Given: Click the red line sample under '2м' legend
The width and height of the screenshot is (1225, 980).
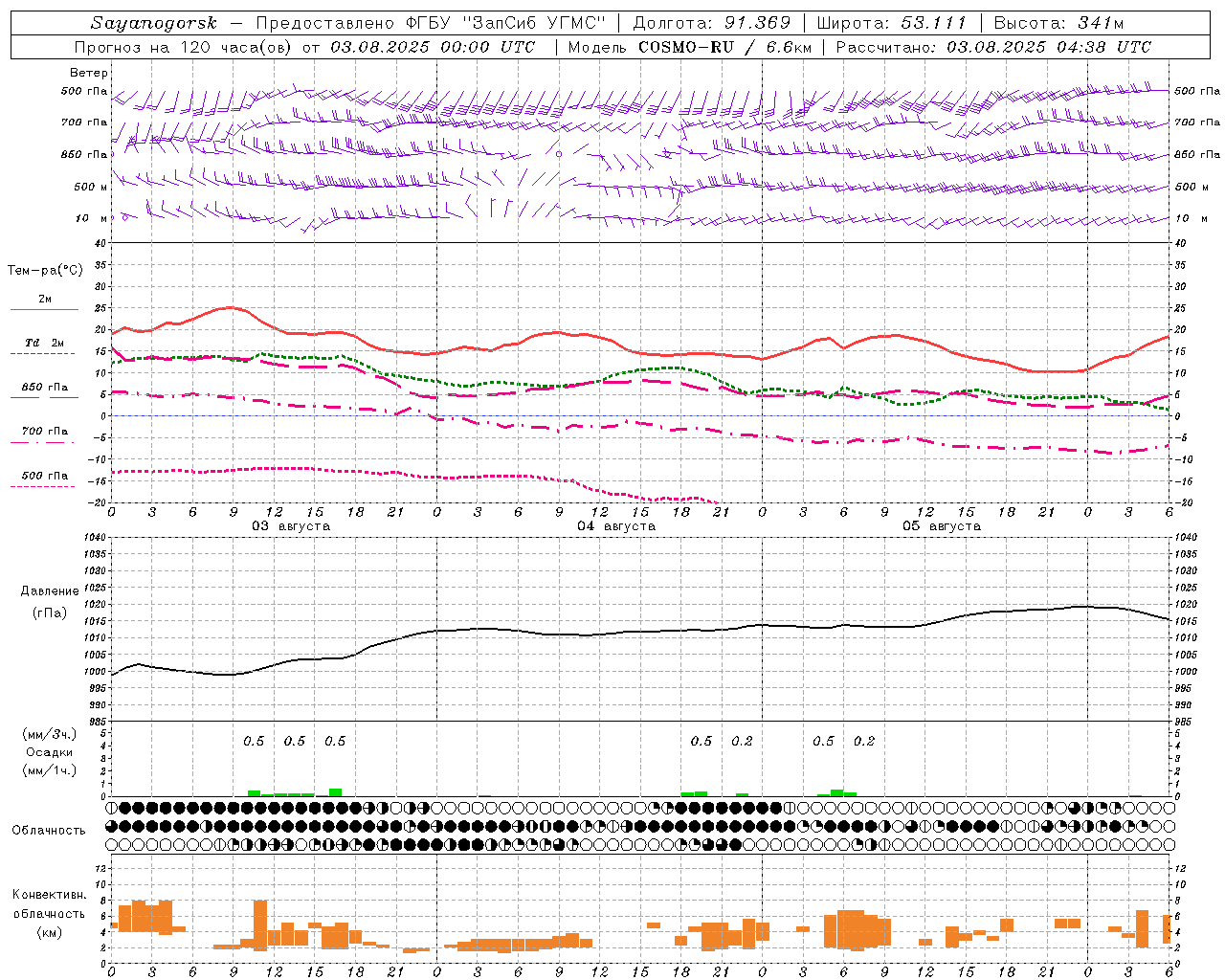Looking at the screenshot, I should (x=44, y=310).
